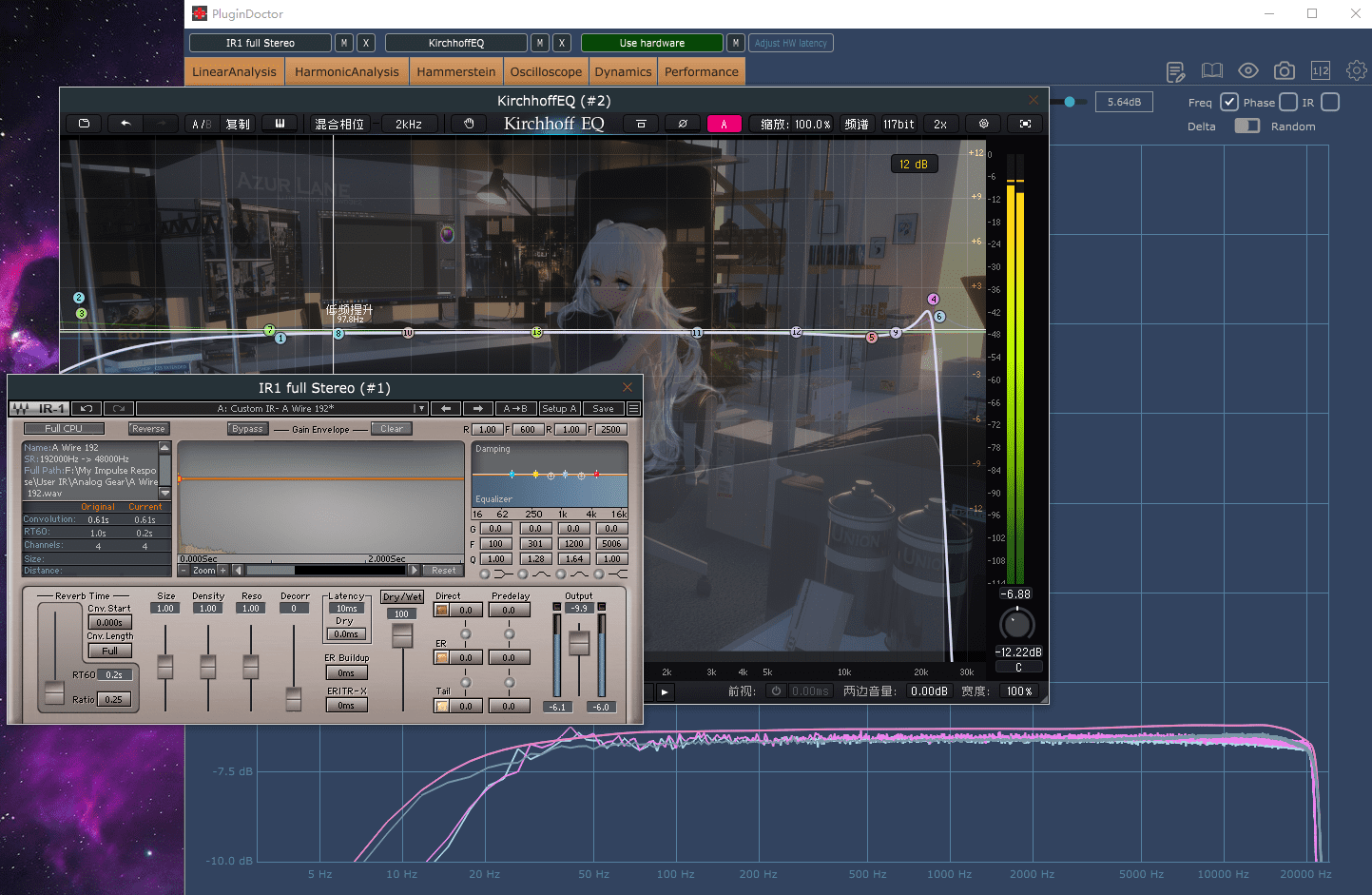
Task: Select EQ band node 13
Action: (536, 332)
